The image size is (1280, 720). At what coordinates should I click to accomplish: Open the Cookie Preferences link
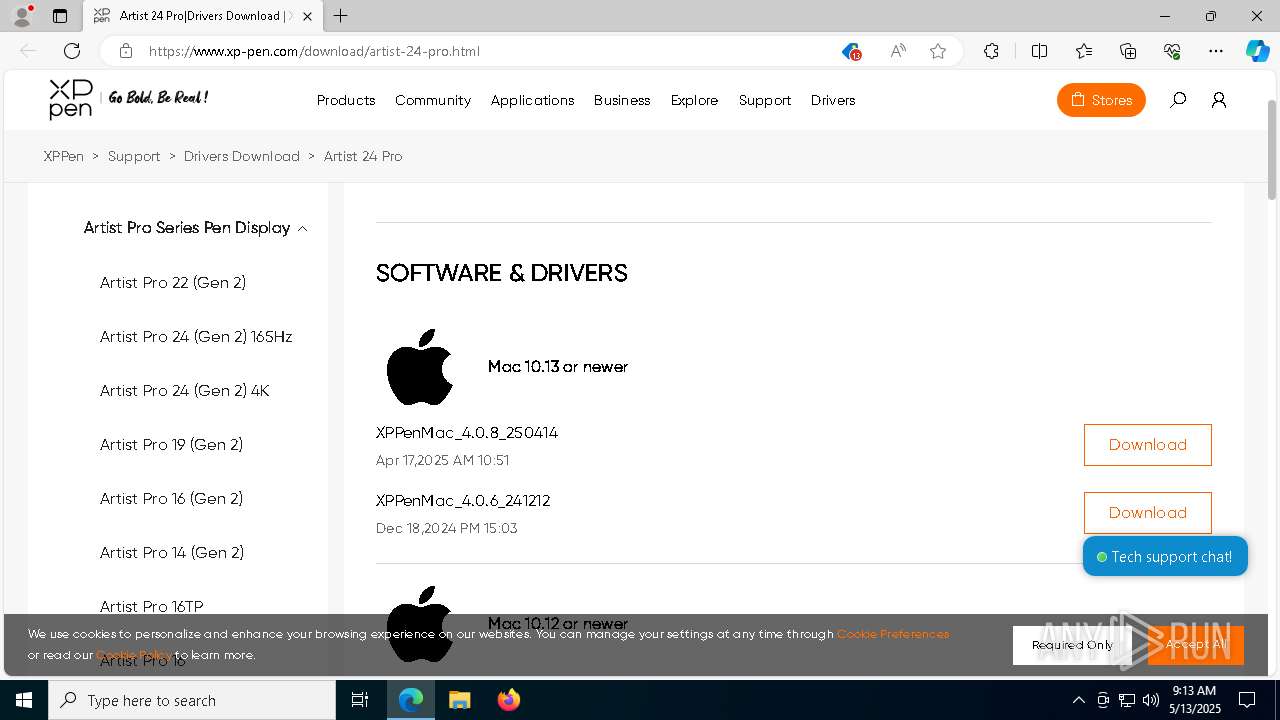coord(893,634)
